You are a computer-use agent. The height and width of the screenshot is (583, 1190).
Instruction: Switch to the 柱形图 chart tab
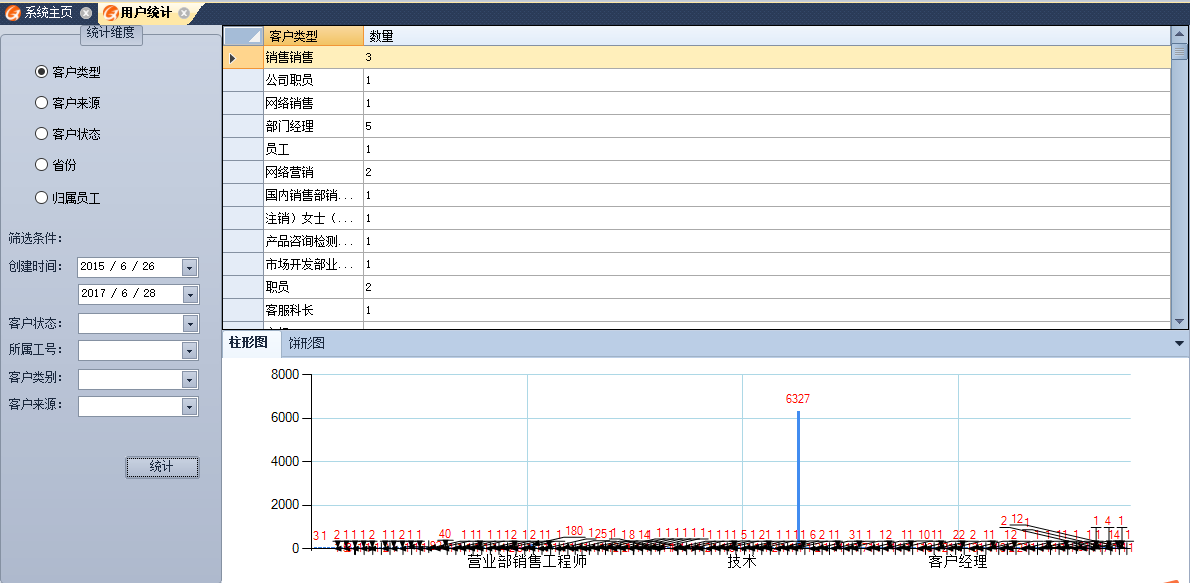[248, 342]
